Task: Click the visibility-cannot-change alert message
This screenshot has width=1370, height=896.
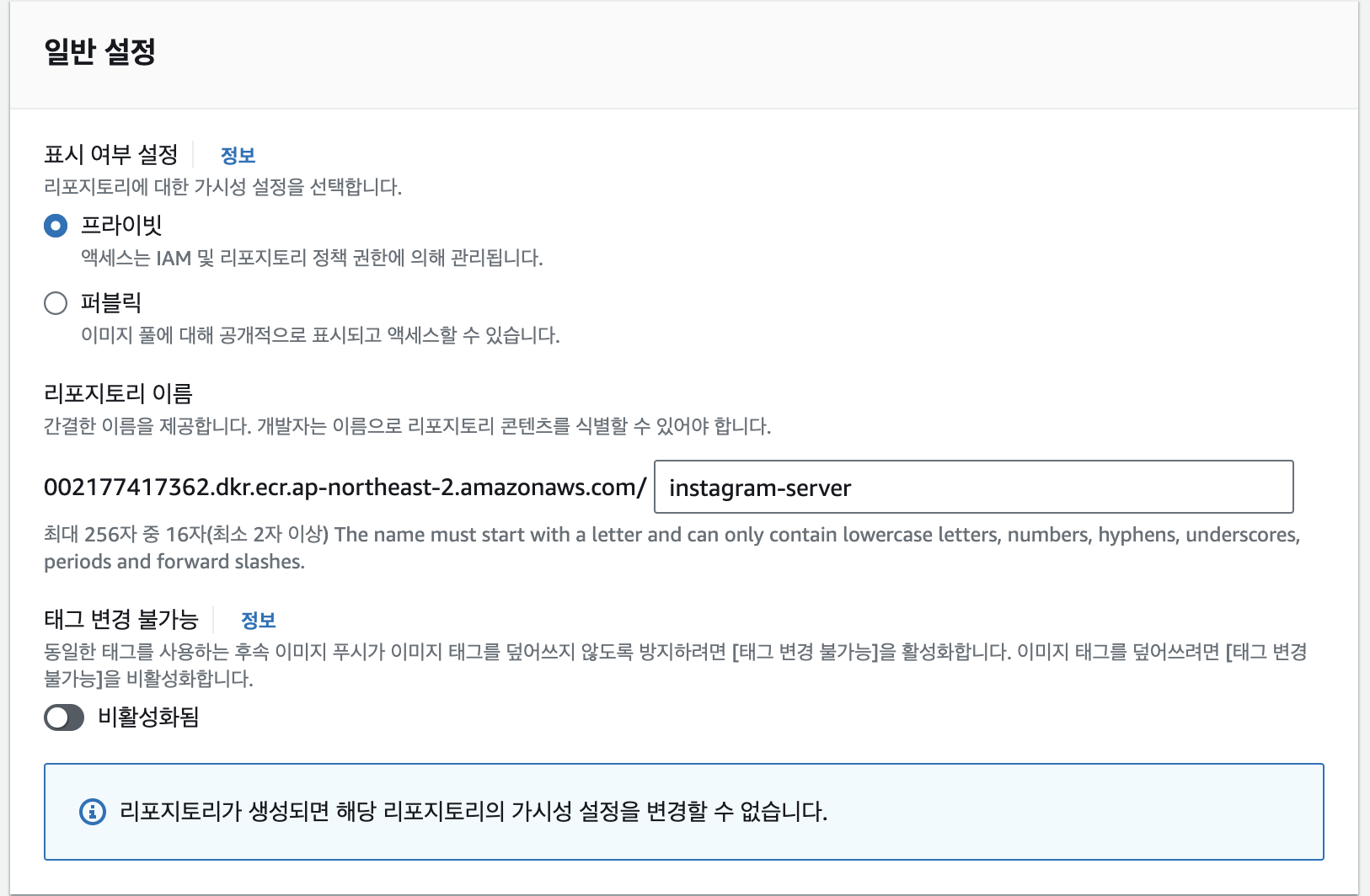Action: (x=474, y=812)
